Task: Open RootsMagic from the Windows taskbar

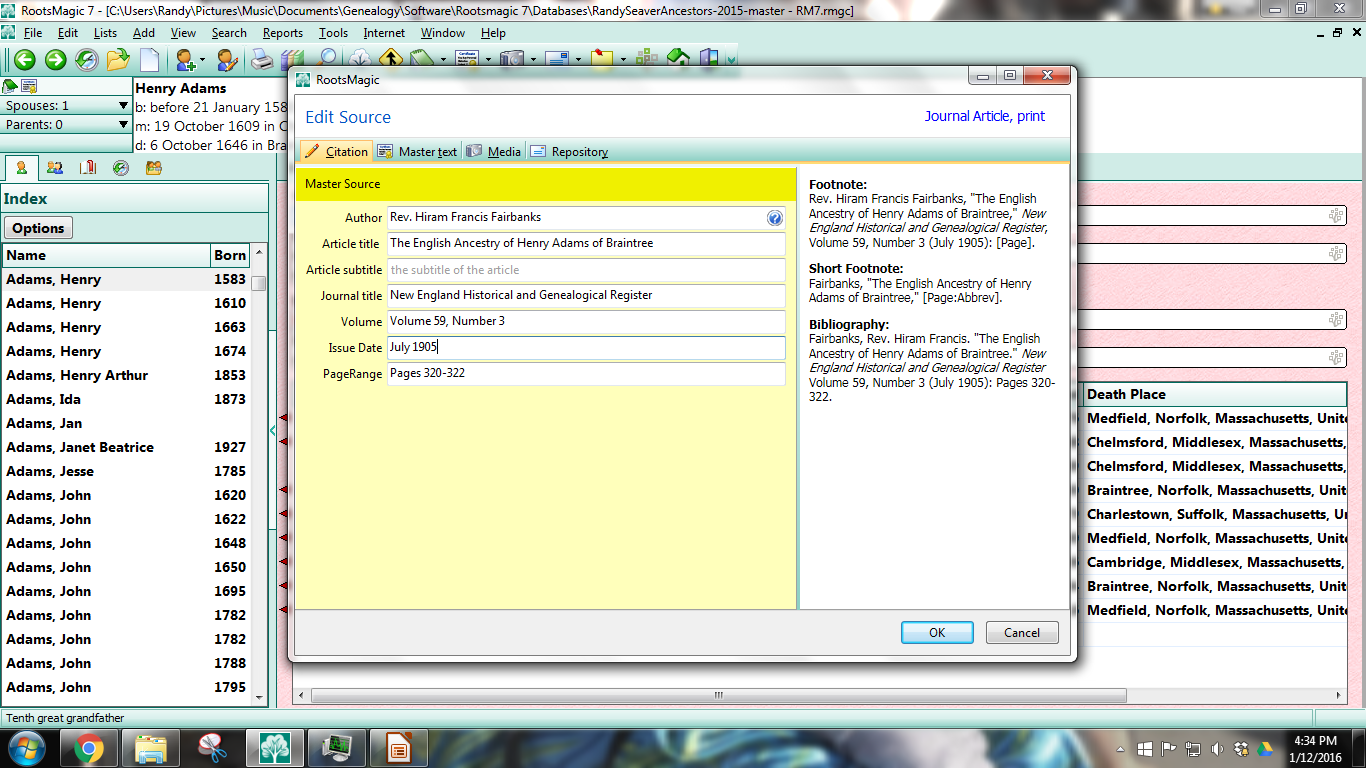Action: tap(275, 746)
